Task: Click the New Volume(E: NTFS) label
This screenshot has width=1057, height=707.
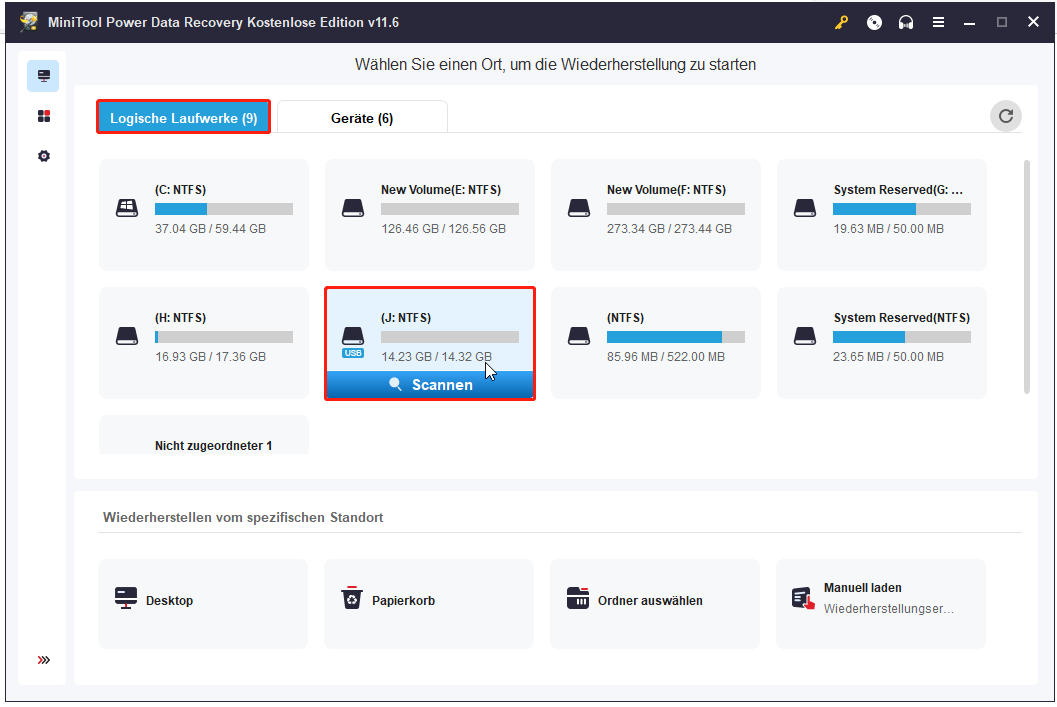Action: [x=441, y=189]
